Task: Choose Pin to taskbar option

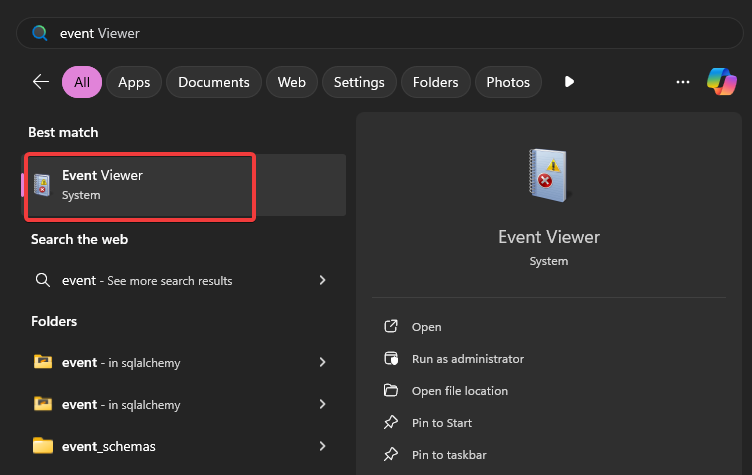Action: click(x=449, y=455)
